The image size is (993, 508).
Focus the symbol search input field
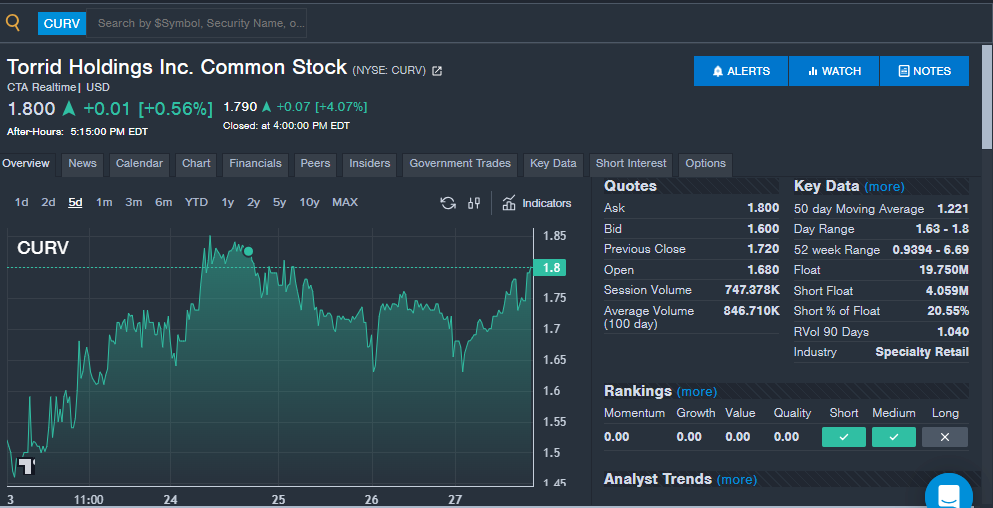point(196,23)
